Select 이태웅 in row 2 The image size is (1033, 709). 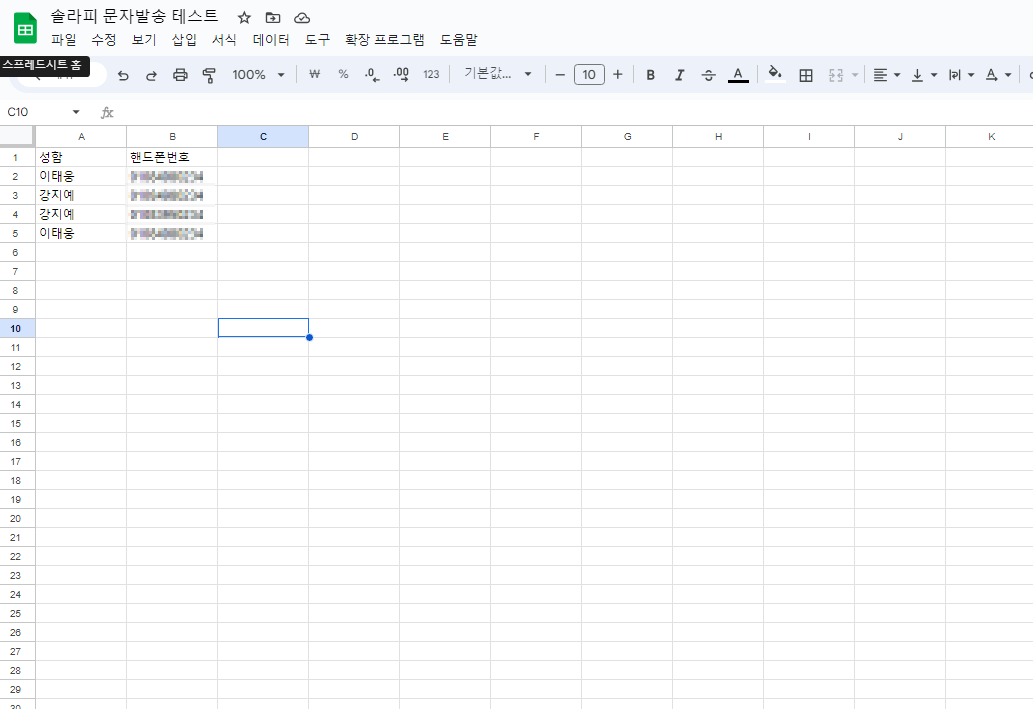point(81,176)
